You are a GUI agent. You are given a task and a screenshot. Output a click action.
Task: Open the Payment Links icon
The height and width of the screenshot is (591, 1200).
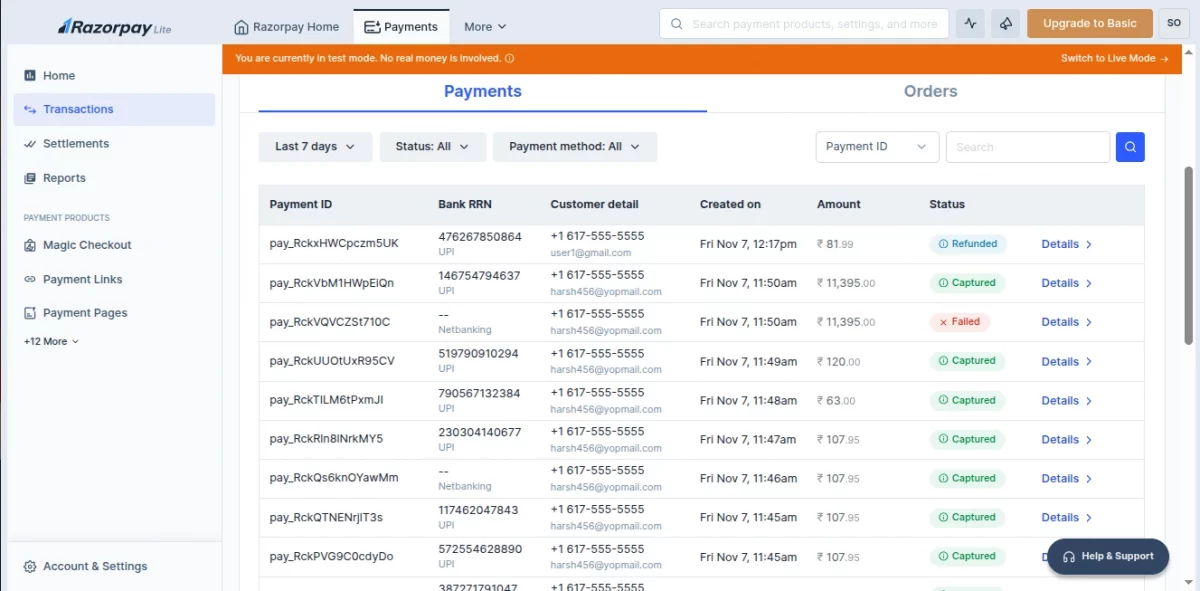(31, 278)
